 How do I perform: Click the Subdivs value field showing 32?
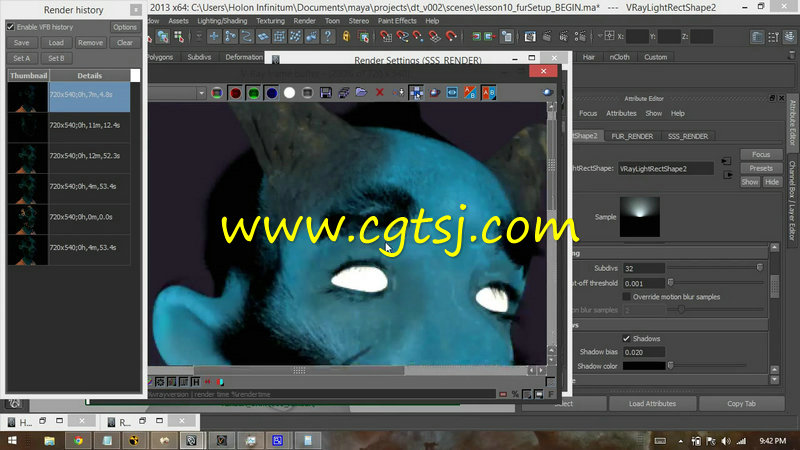tap(644, 268)
